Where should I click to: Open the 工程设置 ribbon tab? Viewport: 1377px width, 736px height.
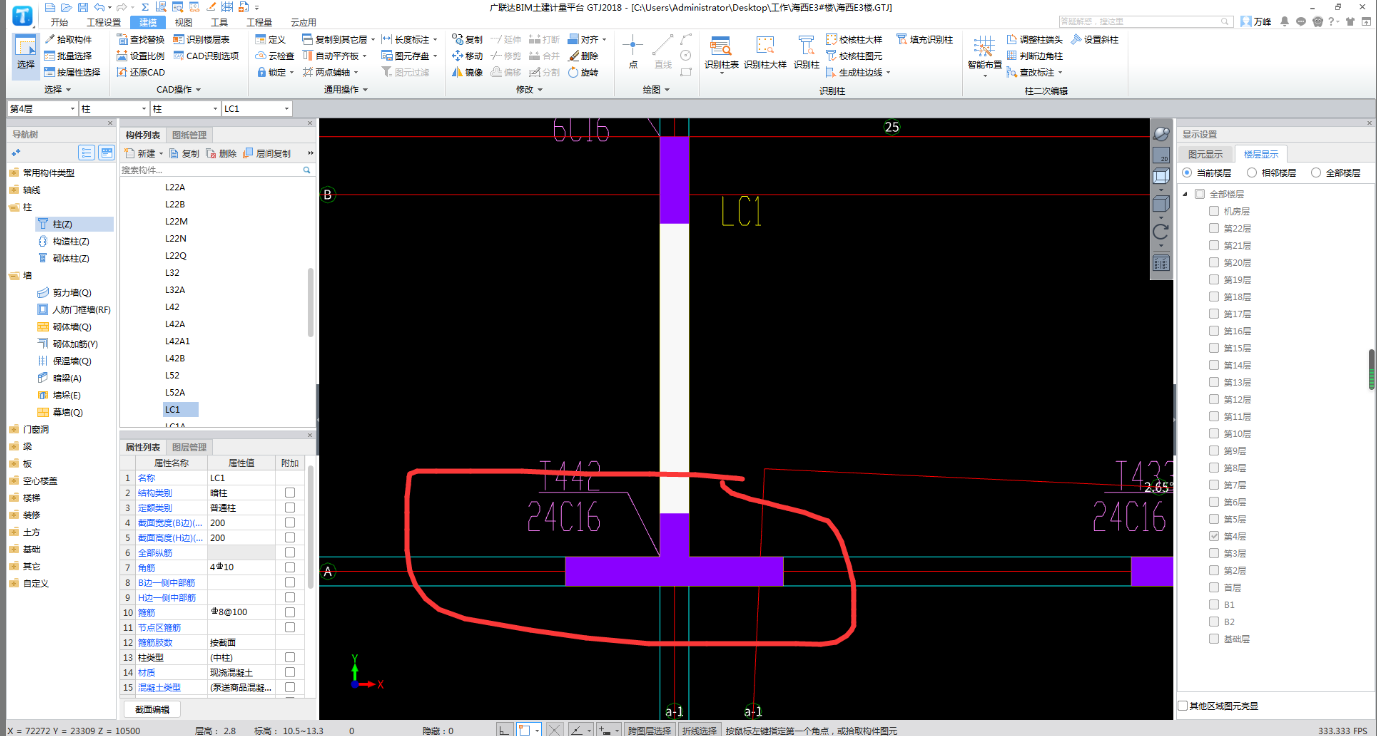103,22
